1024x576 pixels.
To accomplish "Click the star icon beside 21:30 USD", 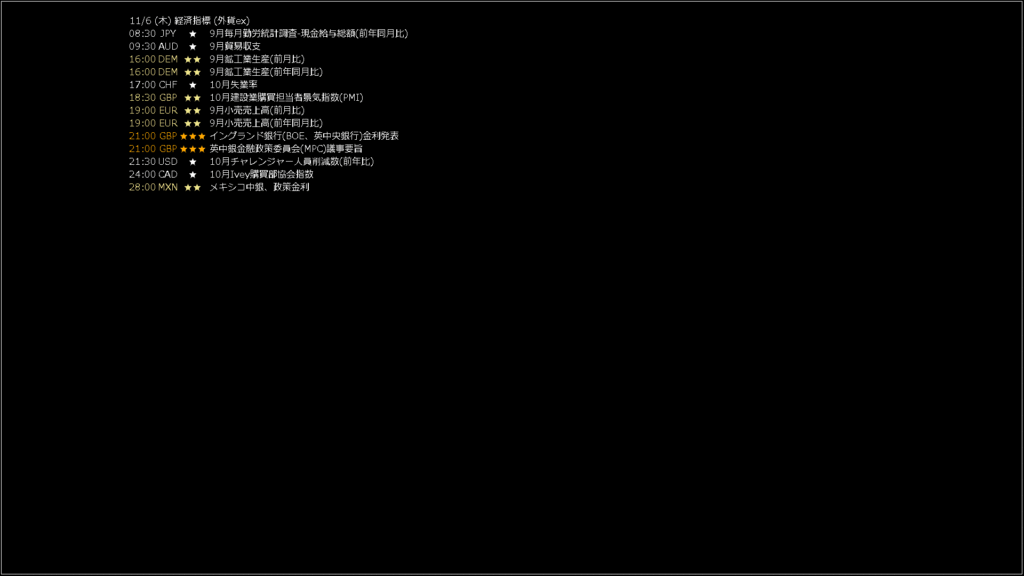I will click(x=193, y=162).
